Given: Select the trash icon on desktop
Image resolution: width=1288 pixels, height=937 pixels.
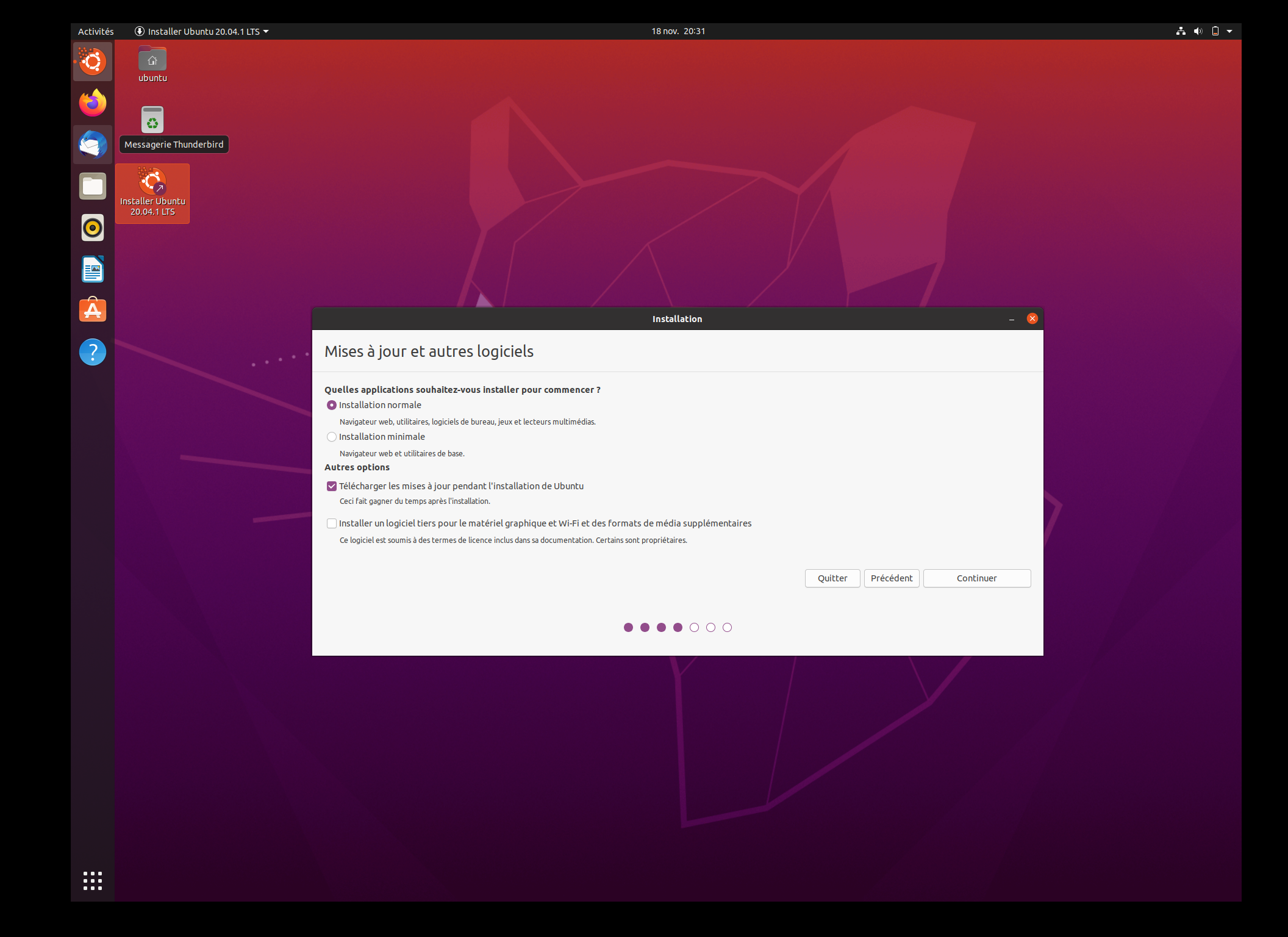Looking at the screenshot, I should pyautogui.click(x=152, y=120).
